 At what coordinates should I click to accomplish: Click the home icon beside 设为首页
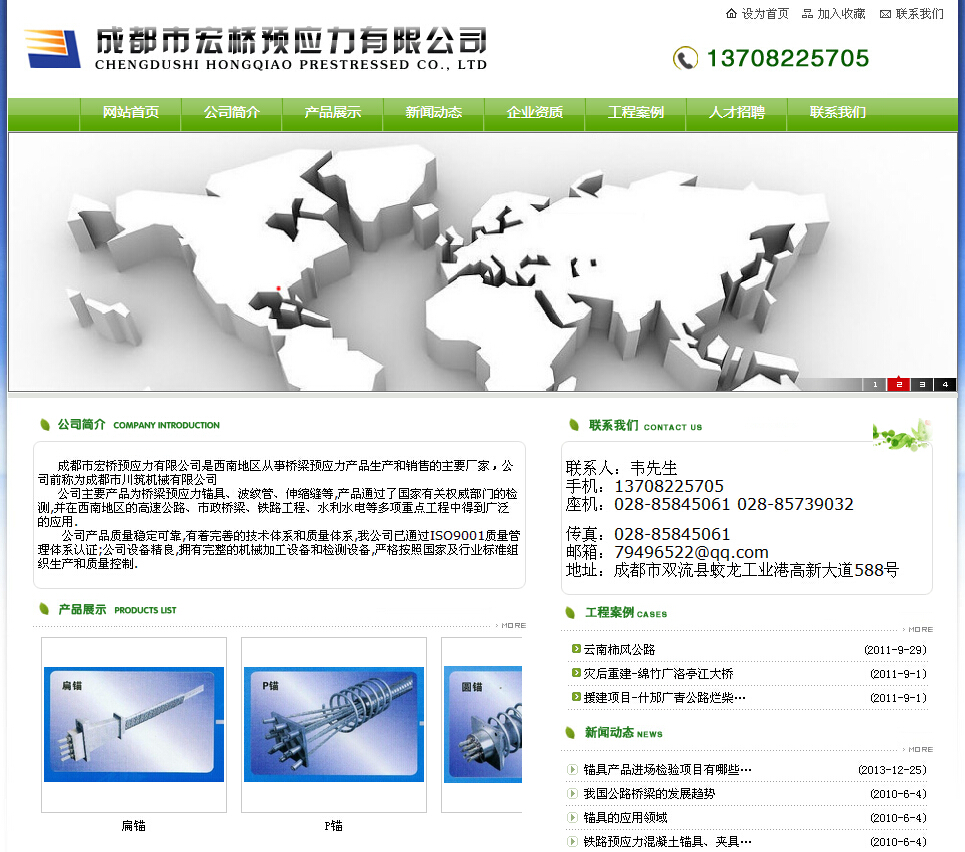[x=731, y=14]
